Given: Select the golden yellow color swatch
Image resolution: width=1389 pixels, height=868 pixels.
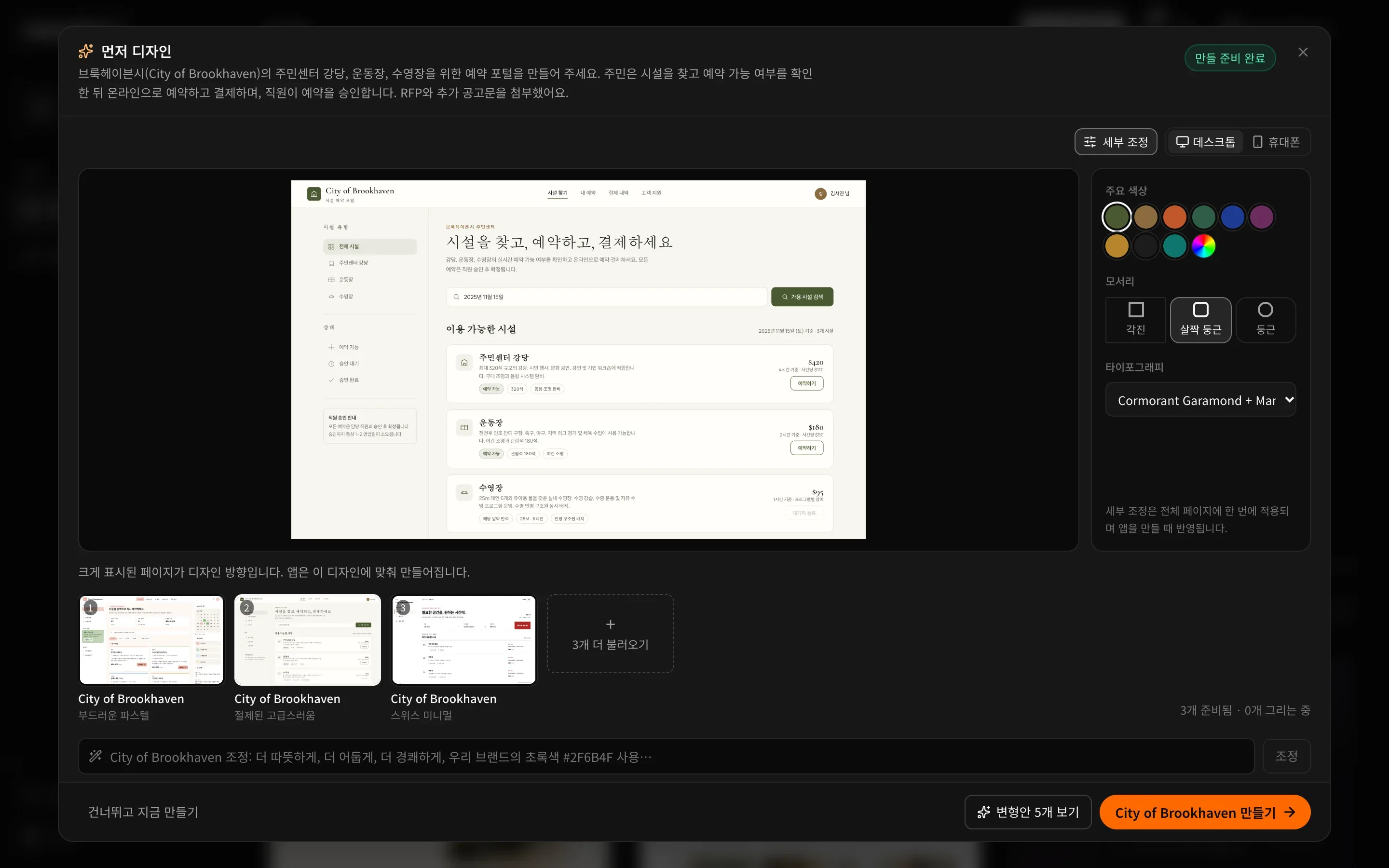Looking at the screenshot, I should click(x=1117, y=246).
